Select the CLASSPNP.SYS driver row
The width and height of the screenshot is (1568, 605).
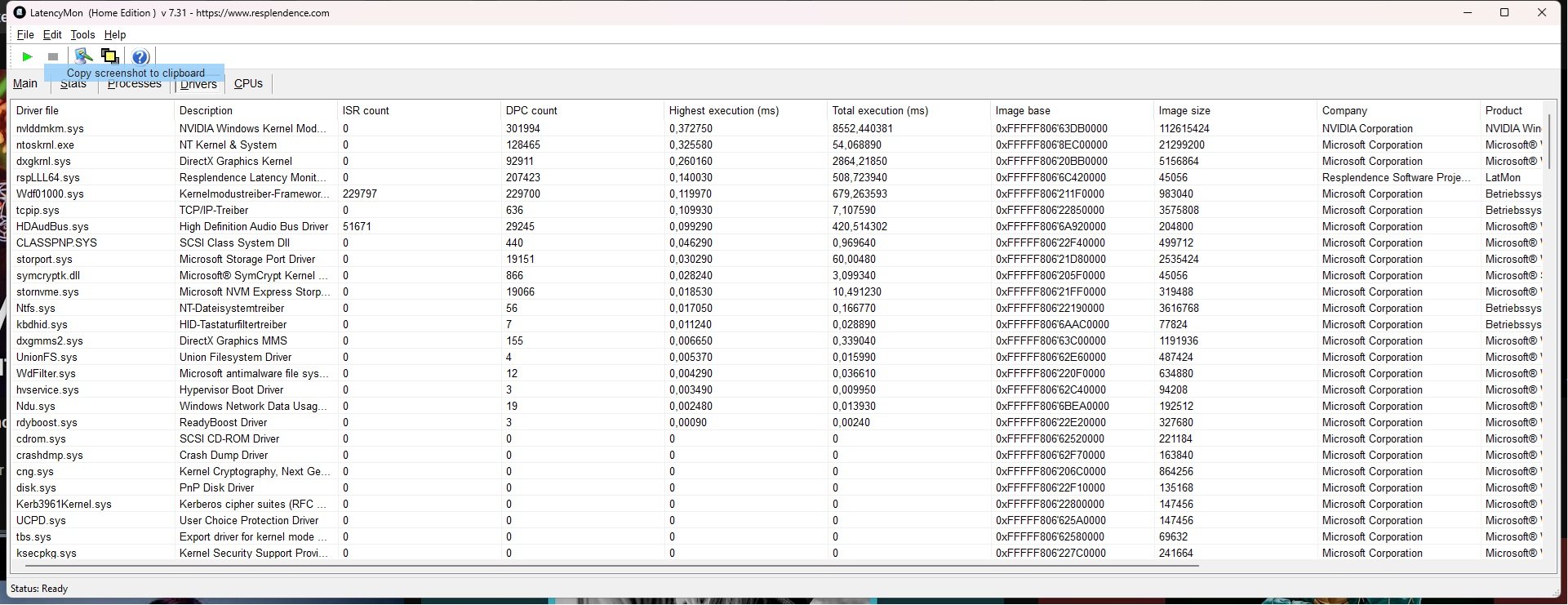778,242
